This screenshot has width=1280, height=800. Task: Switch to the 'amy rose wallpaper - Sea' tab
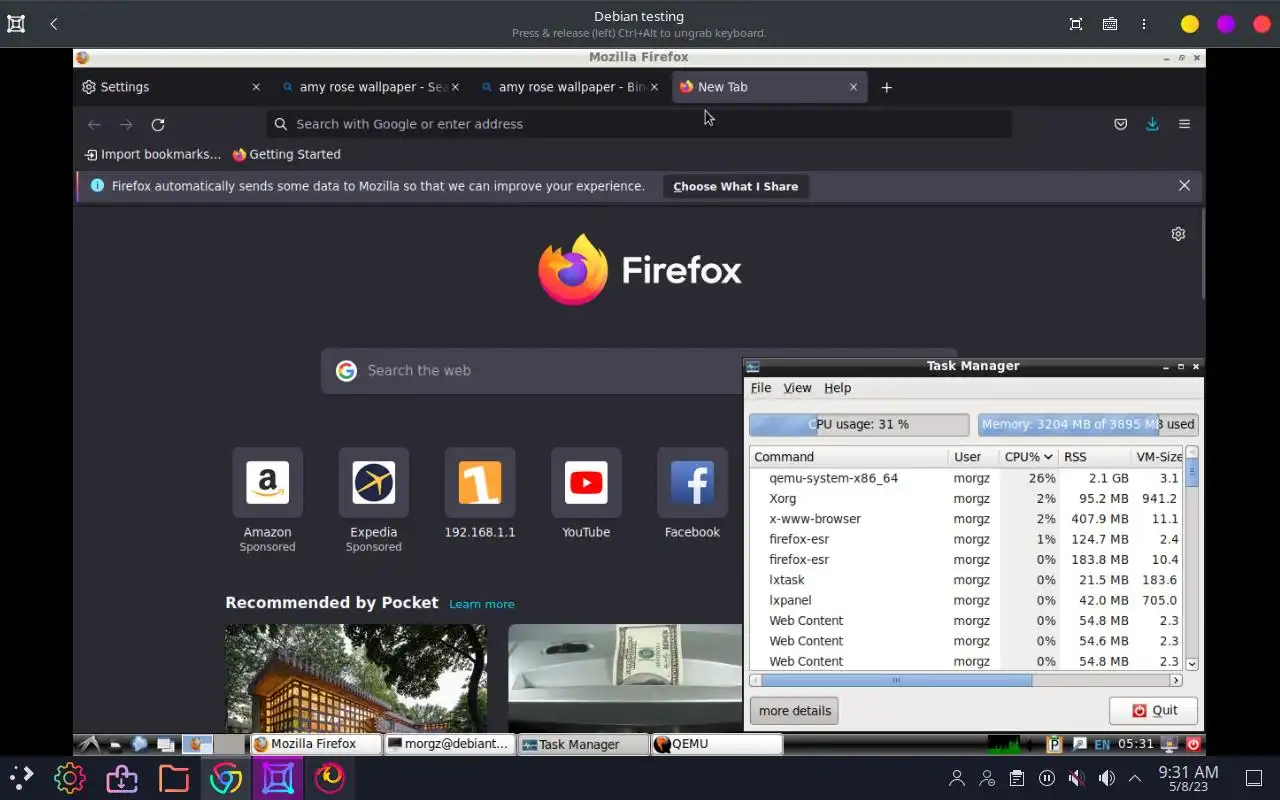(371, 87)
